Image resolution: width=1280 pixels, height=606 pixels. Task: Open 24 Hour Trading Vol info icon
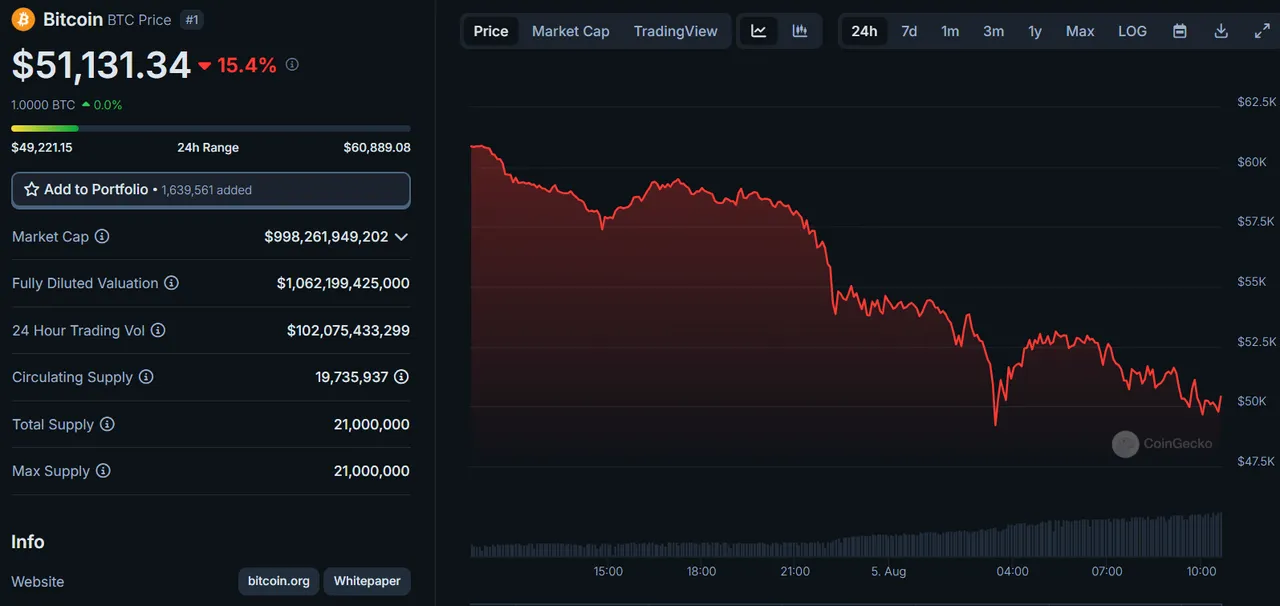click(158, 330)
